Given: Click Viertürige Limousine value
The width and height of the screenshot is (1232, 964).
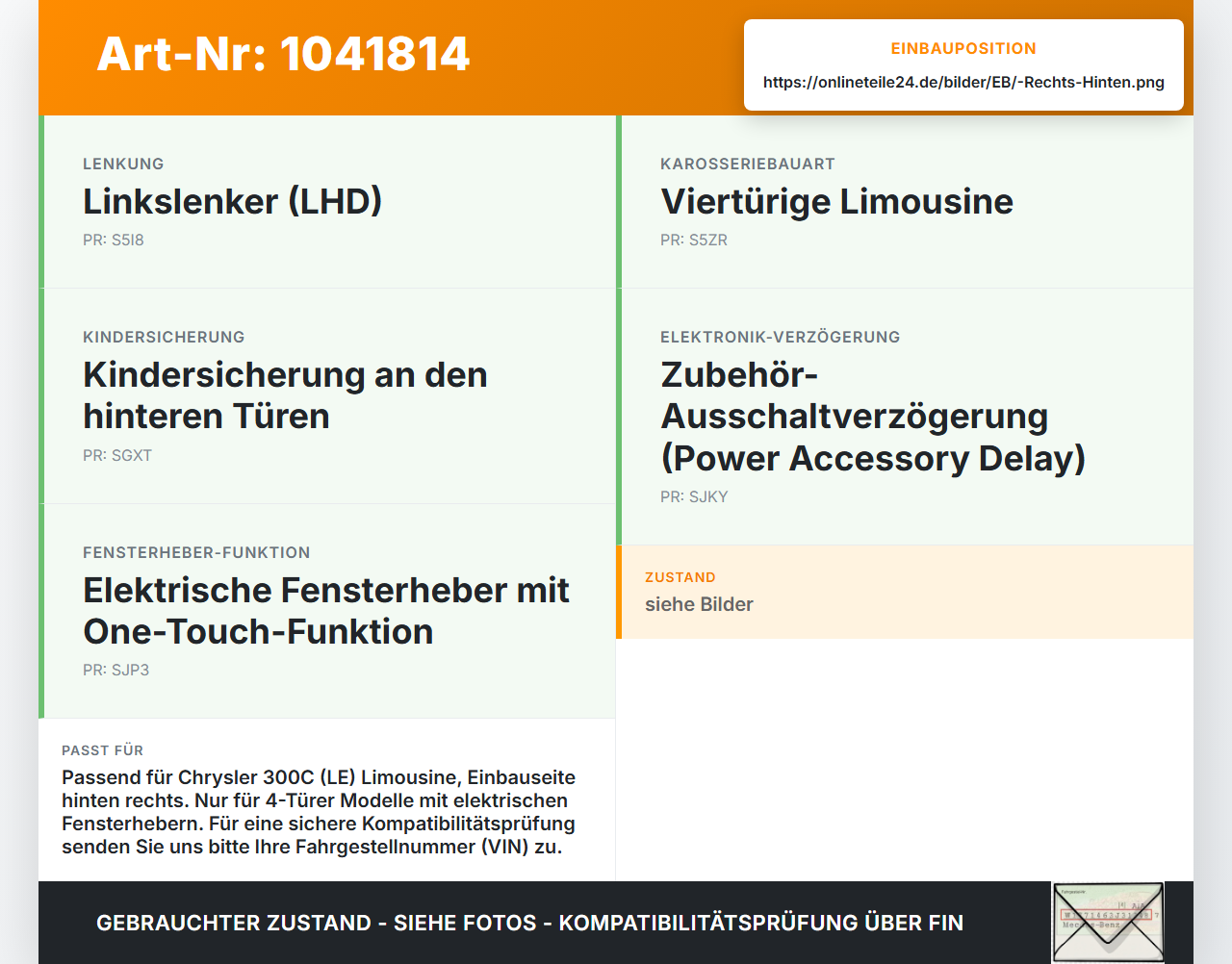Looking at the screenshot, I should tap(836, 201).
